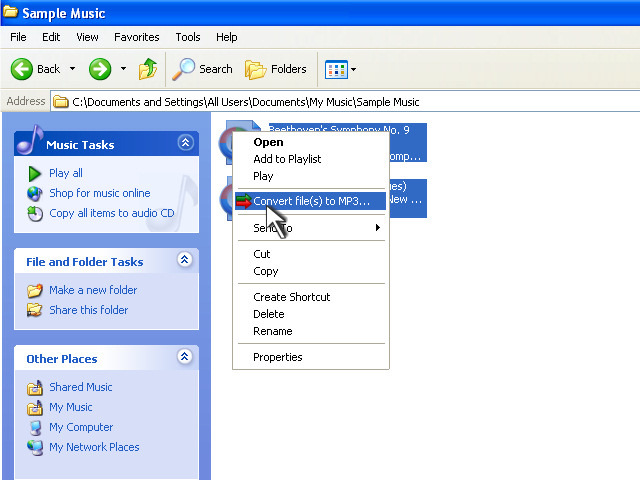
Task: Click the Shared Music folder icon
Action: [x=35, y=387]
